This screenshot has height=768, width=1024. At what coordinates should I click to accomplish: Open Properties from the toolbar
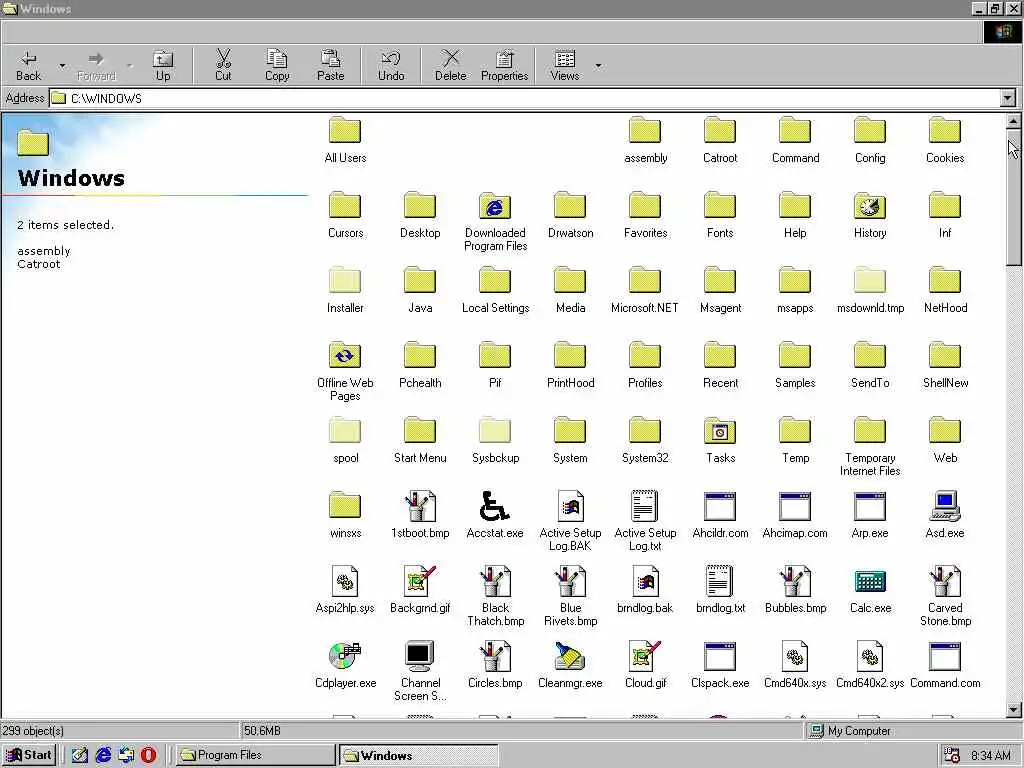(x=504, y=66)
